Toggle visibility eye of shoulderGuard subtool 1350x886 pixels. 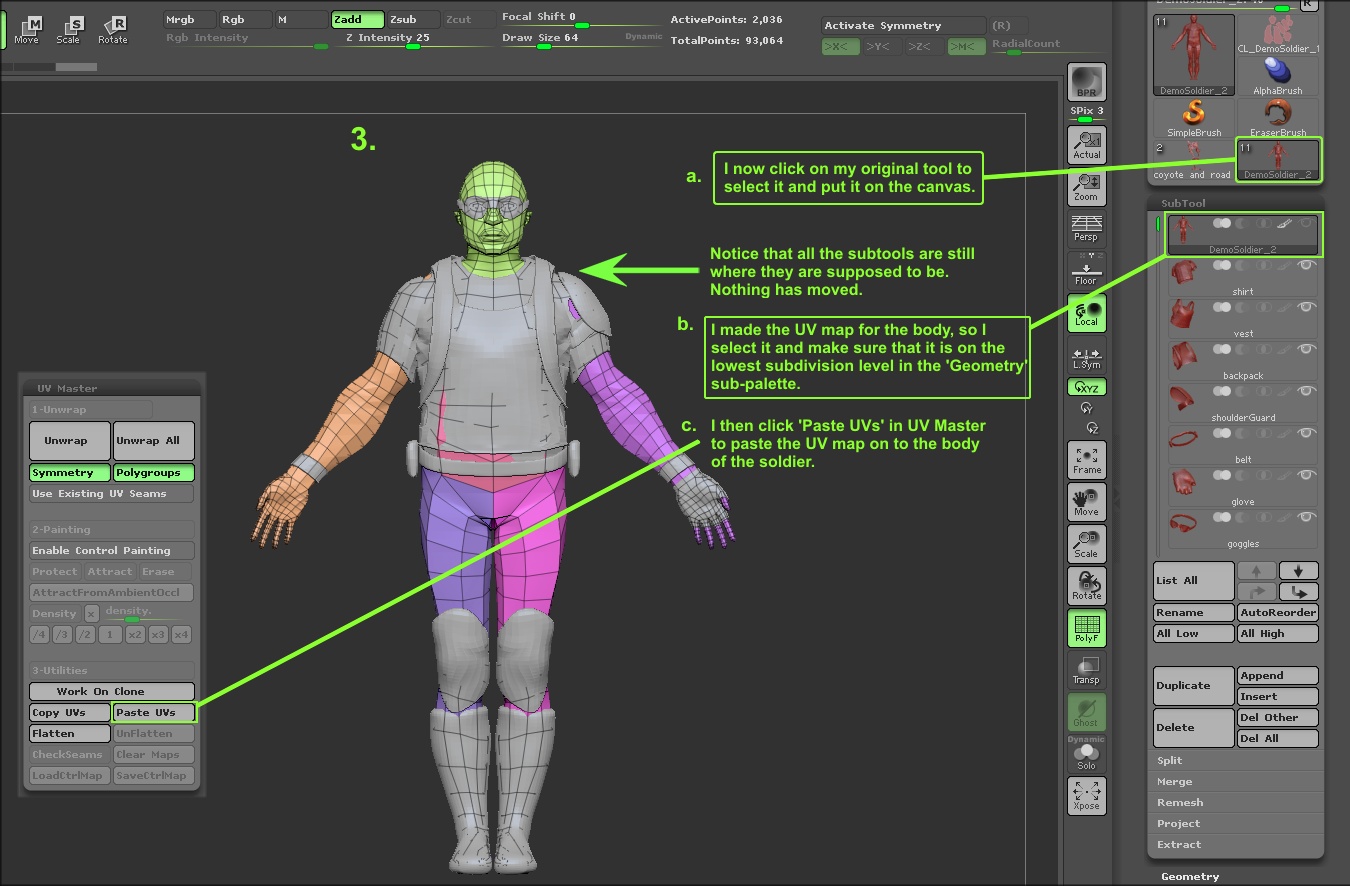tap(1306, 391)
